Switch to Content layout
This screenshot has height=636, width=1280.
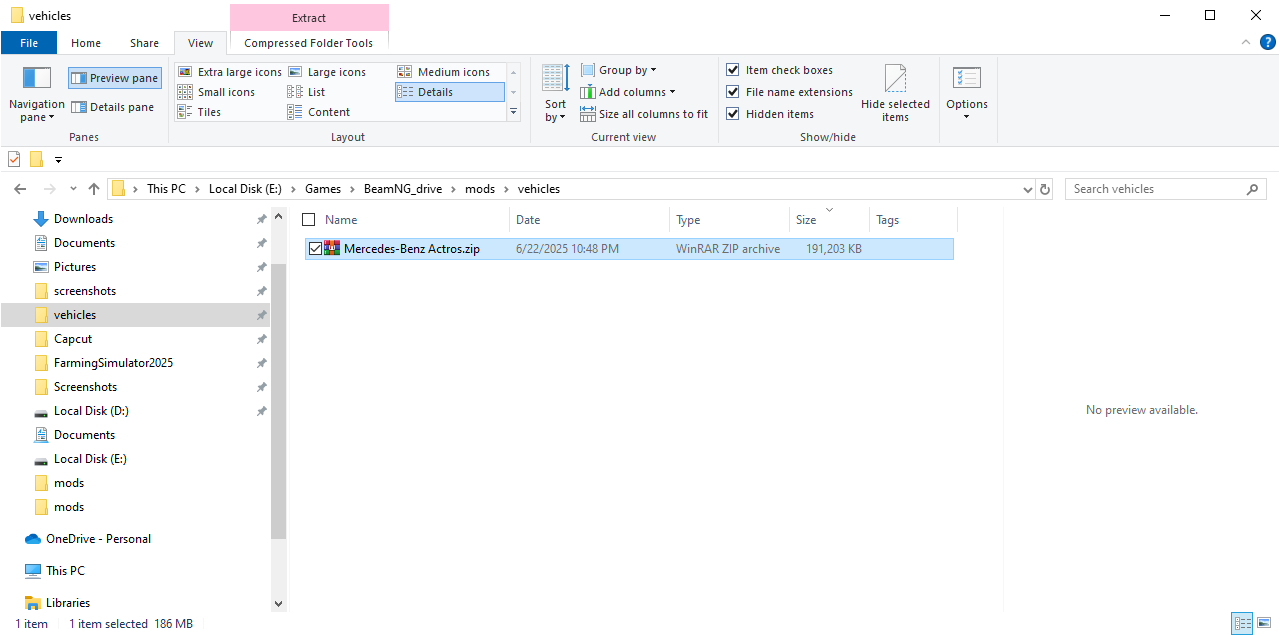click(x=319, y=112)
